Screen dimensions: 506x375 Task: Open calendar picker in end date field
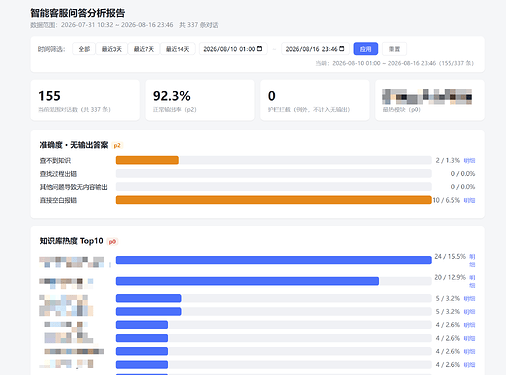click(342, 49)
